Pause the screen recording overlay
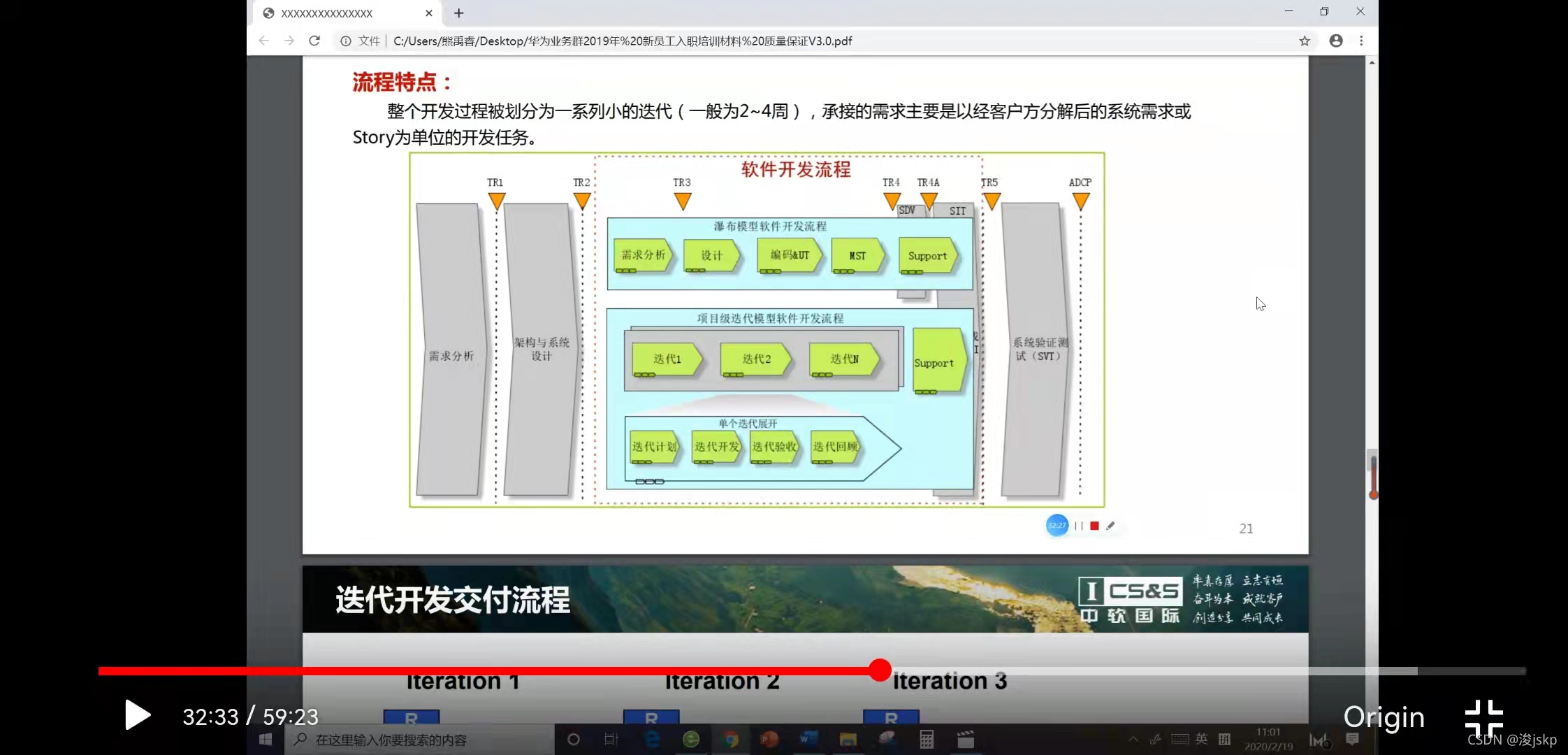 coord(1079,526)
